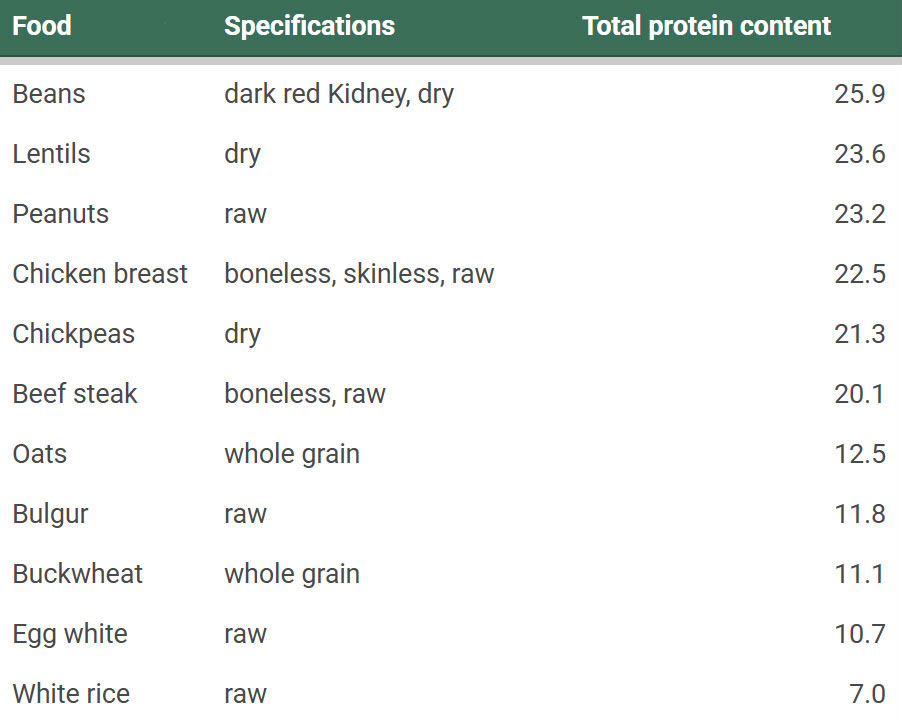Click the "boneless, skinless, raw" specification
This screenshot has height=720, width=902.
pyautogui.click(x=359, y=274)
